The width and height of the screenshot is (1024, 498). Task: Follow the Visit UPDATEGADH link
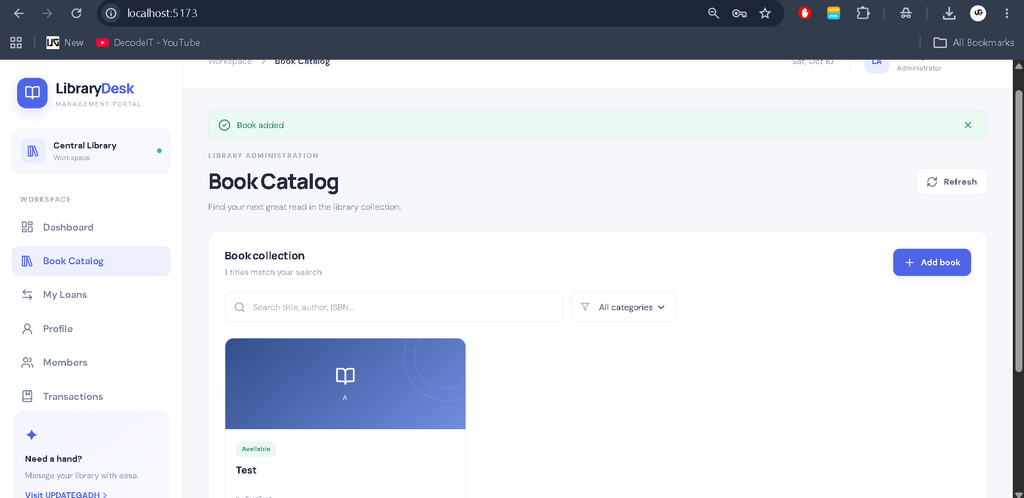pos(66,494)
